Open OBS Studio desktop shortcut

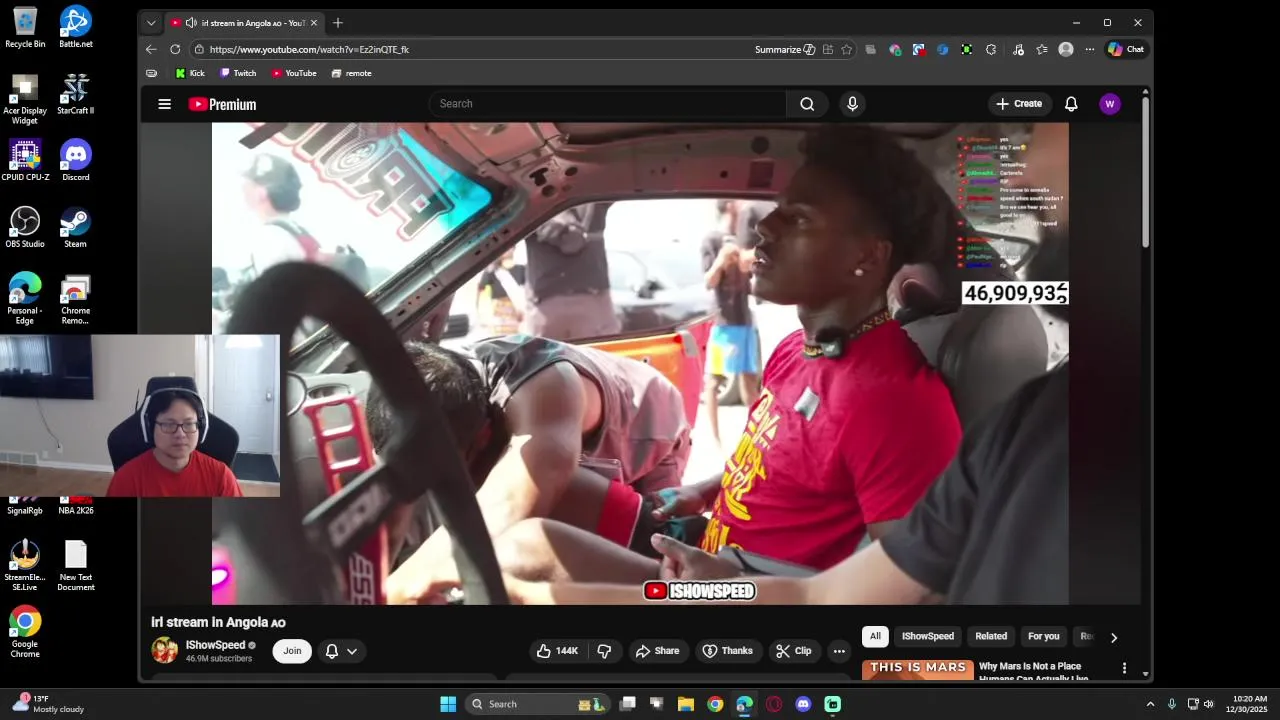coord(25,228)
